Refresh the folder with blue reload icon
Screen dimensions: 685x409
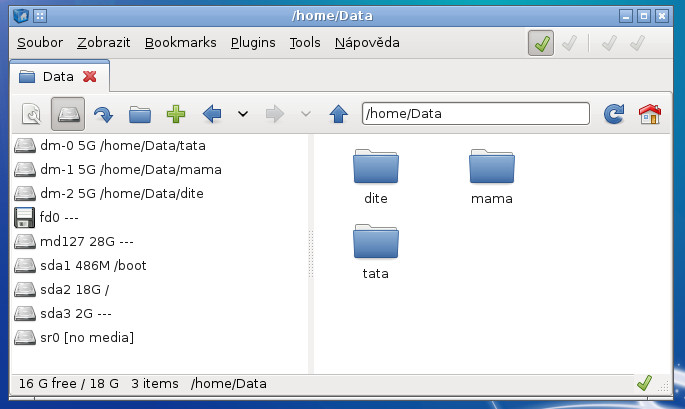click(614, 114)
